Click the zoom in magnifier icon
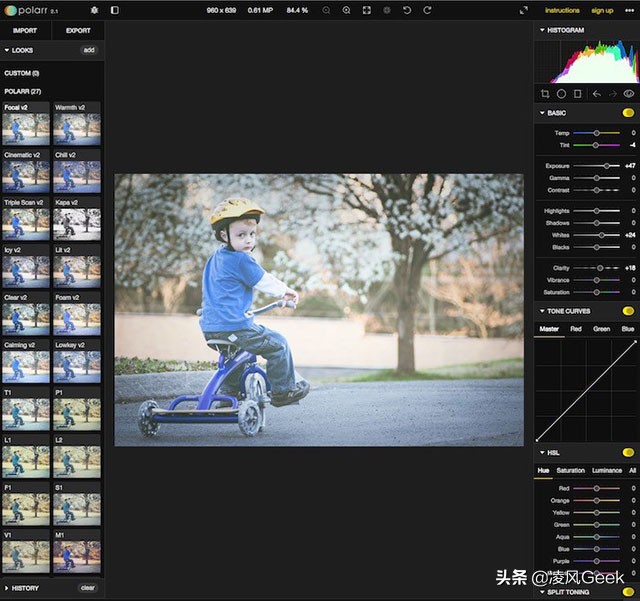This screenshot has height=601, width=640. 346,10
